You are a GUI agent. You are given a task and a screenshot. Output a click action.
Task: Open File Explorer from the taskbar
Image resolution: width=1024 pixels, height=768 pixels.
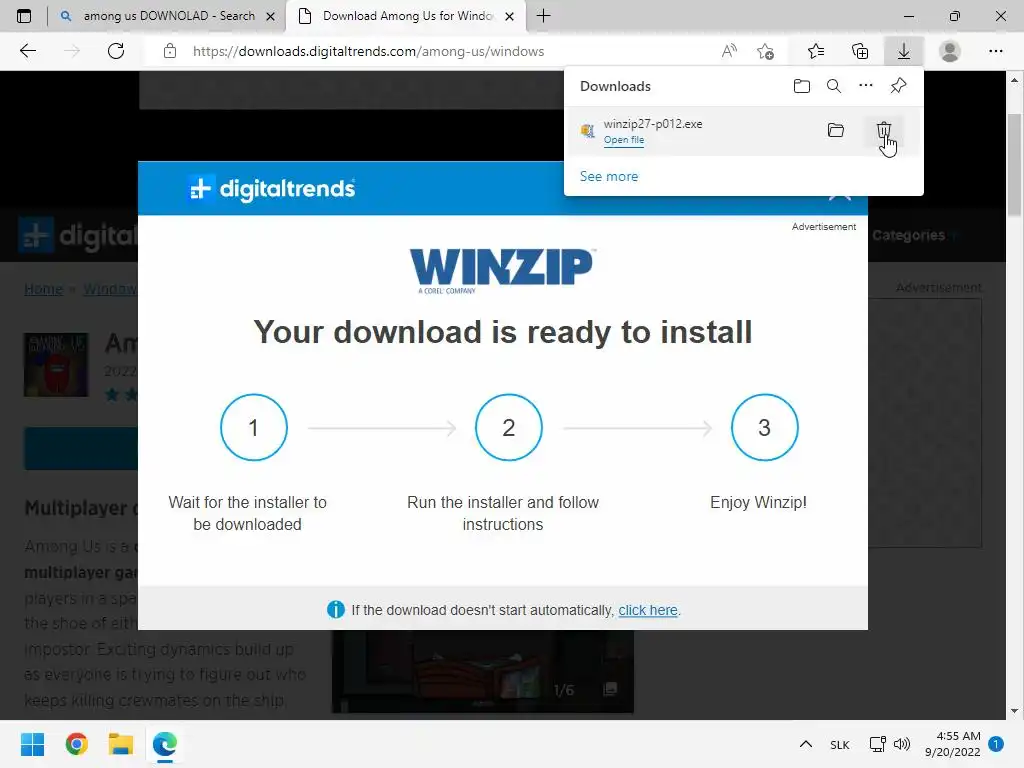click(121, 744)
